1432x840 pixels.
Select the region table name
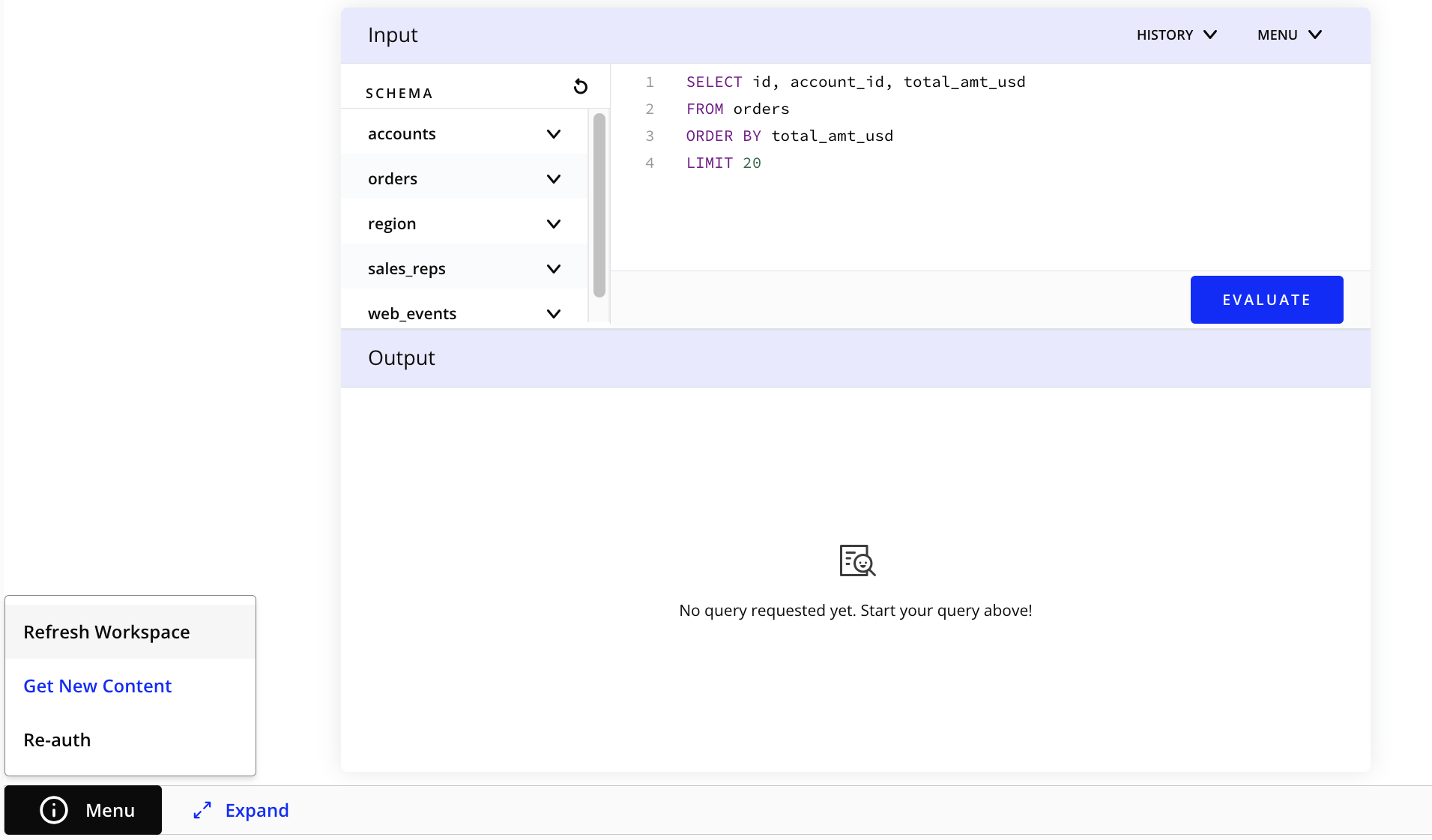pyautogui.click(x=392, y=224)
